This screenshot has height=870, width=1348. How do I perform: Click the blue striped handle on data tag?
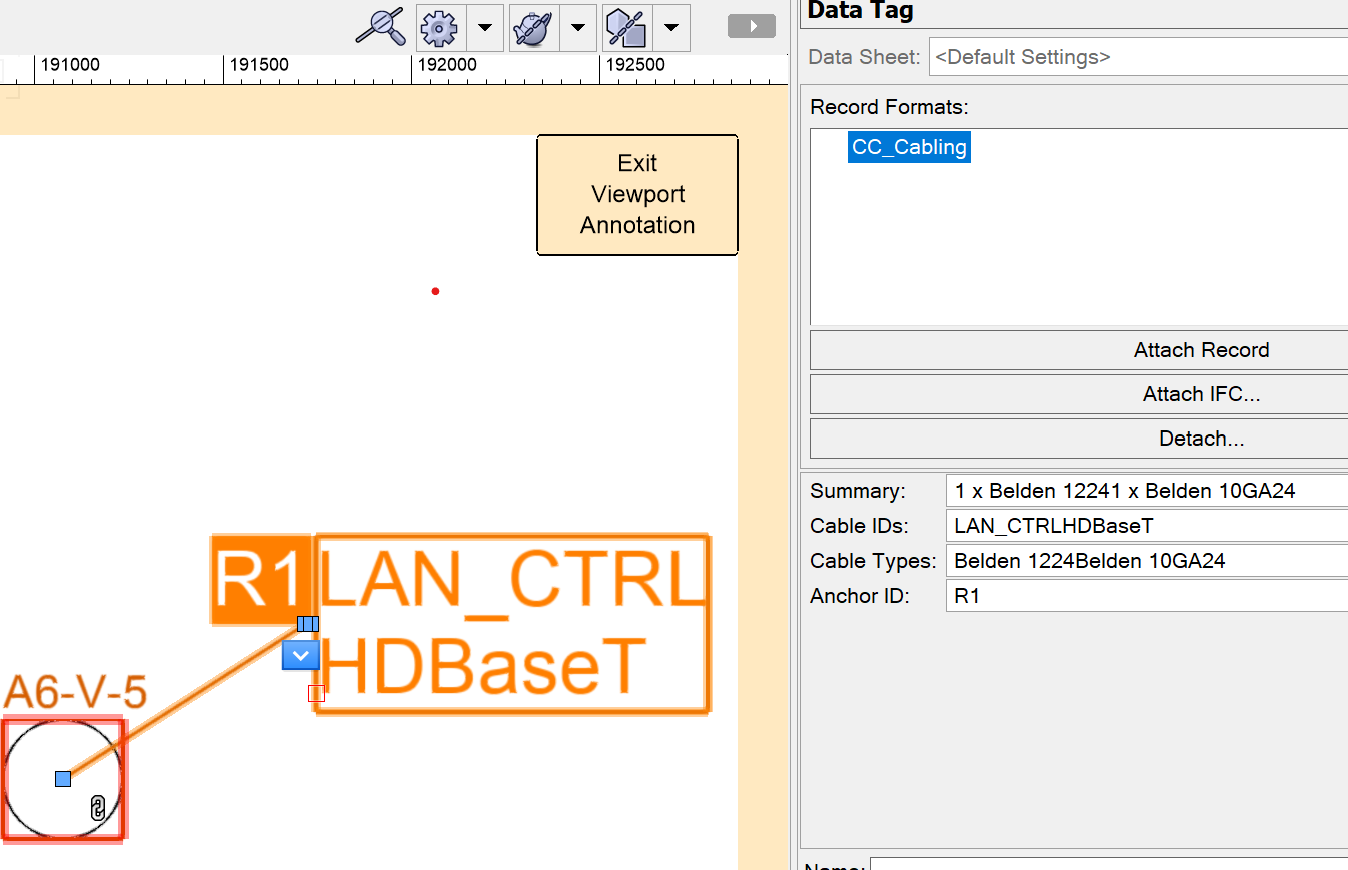[x=308, y=624]
